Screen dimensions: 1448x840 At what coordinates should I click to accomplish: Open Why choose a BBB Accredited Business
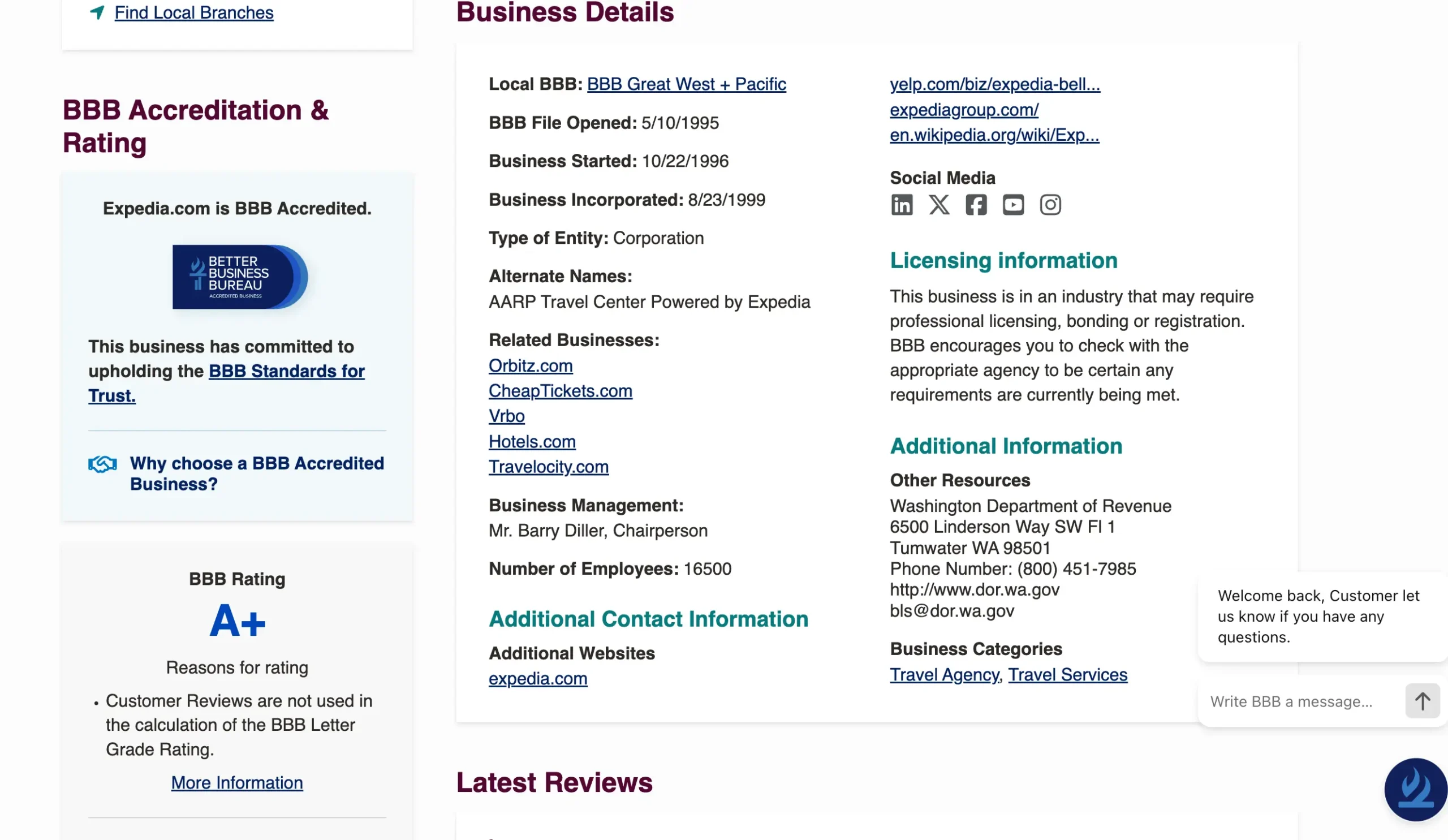(x=257, y=473)
